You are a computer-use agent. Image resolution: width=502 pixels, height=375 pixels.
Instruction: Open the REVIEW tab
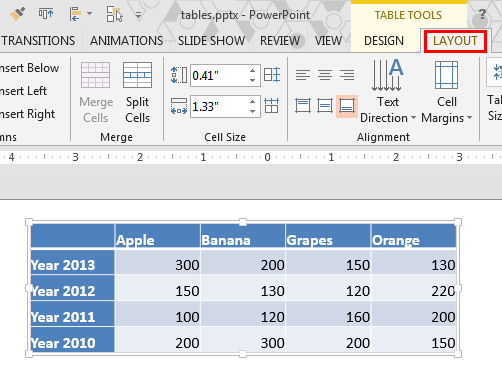coord(280,41)
